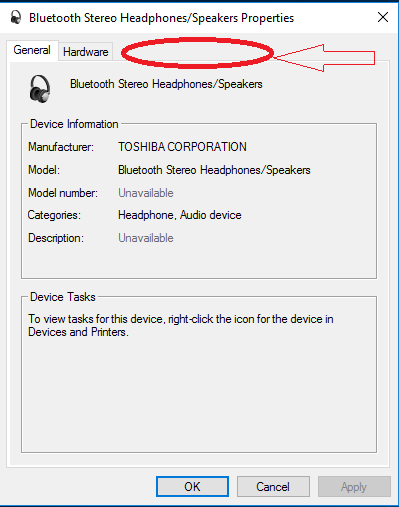Click the greyed-out Apply button
The height and width of the screenshot is (507, 399).
pos(354,486)
